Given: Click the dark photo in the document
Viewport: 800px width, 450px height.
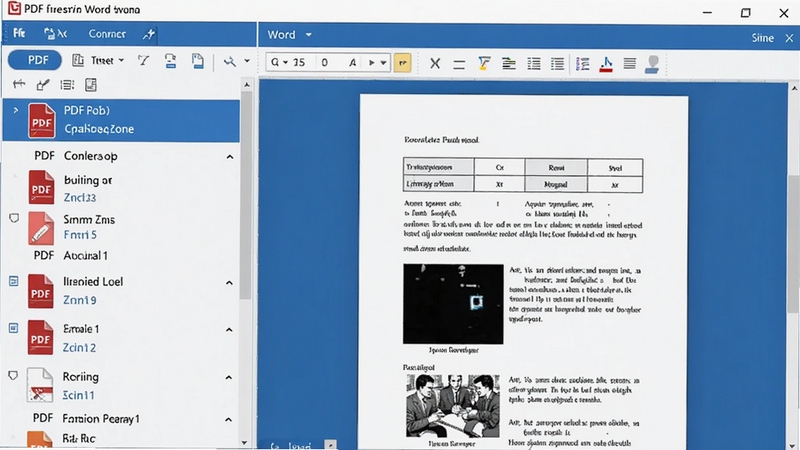Looking at the screenshot, I should click(x=453, y=304).
